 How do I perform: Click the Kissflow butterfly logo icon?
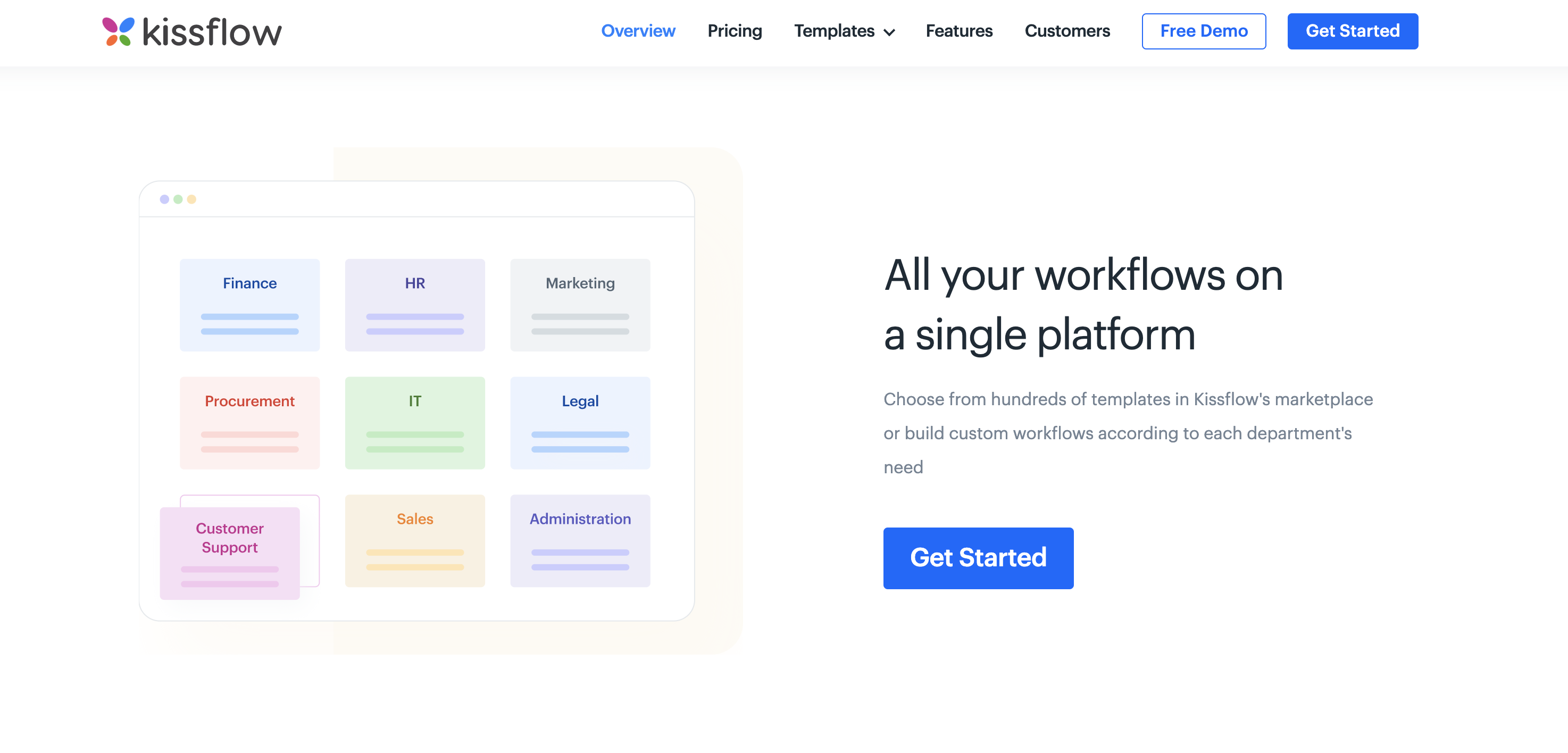pos(118,32)
